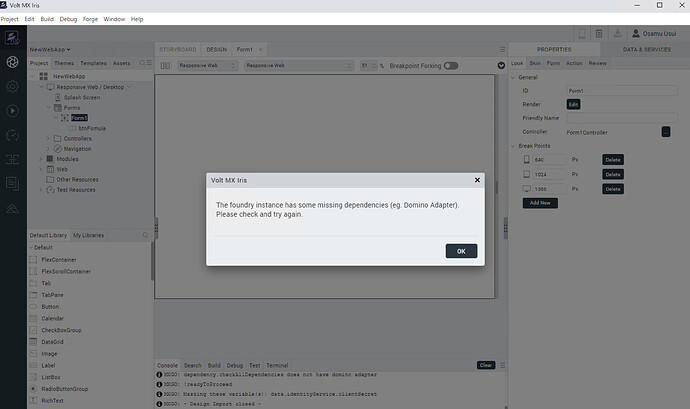The image size is (690, 409).
Task: Expand the Test Resources node
Action: tap(41, 190)
